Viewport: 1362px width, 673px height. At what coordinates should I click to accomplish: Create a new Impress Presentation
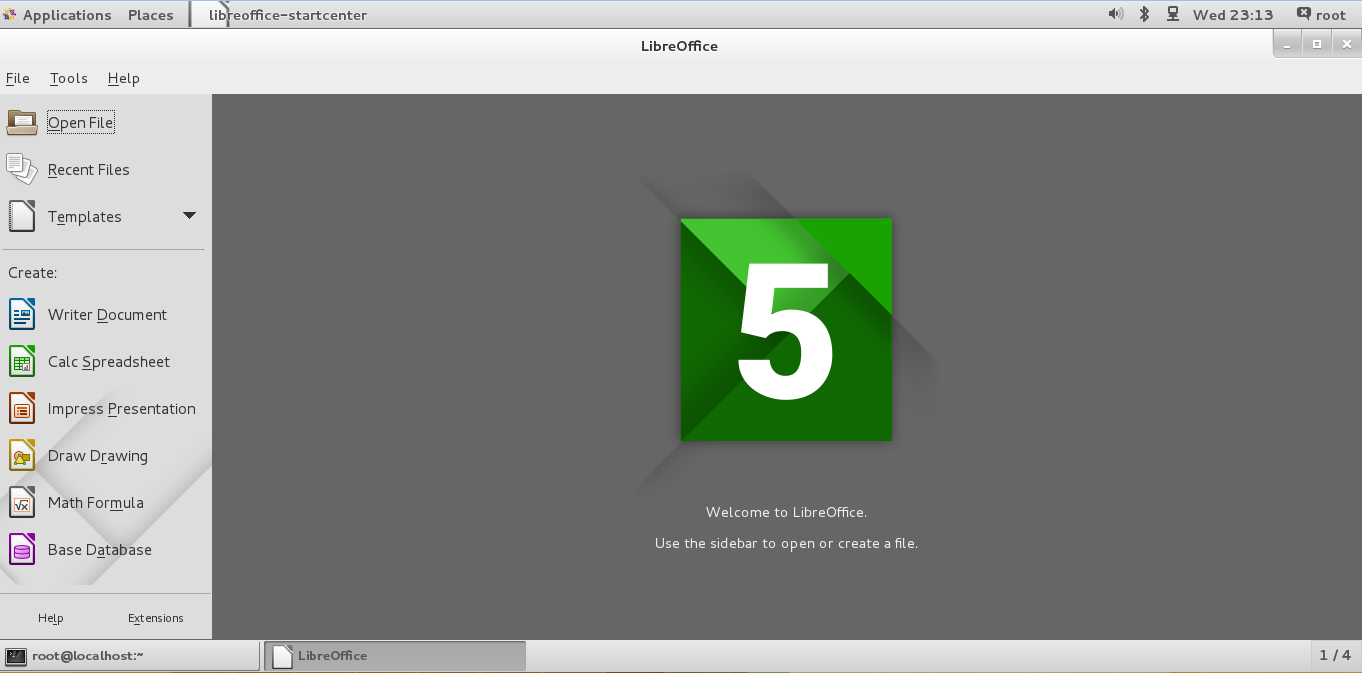[122, 409]
